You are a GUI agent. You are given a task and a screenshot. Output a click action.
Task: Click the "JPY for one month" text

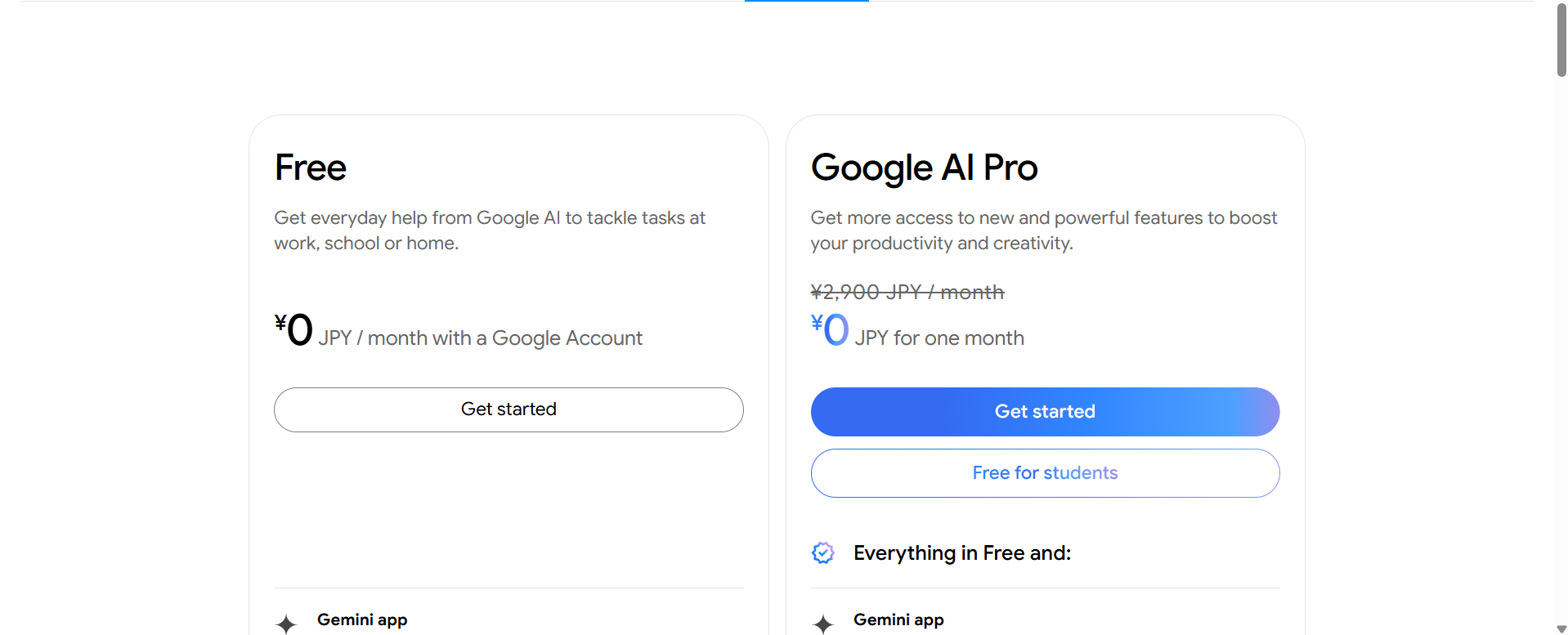coord(939,338)
